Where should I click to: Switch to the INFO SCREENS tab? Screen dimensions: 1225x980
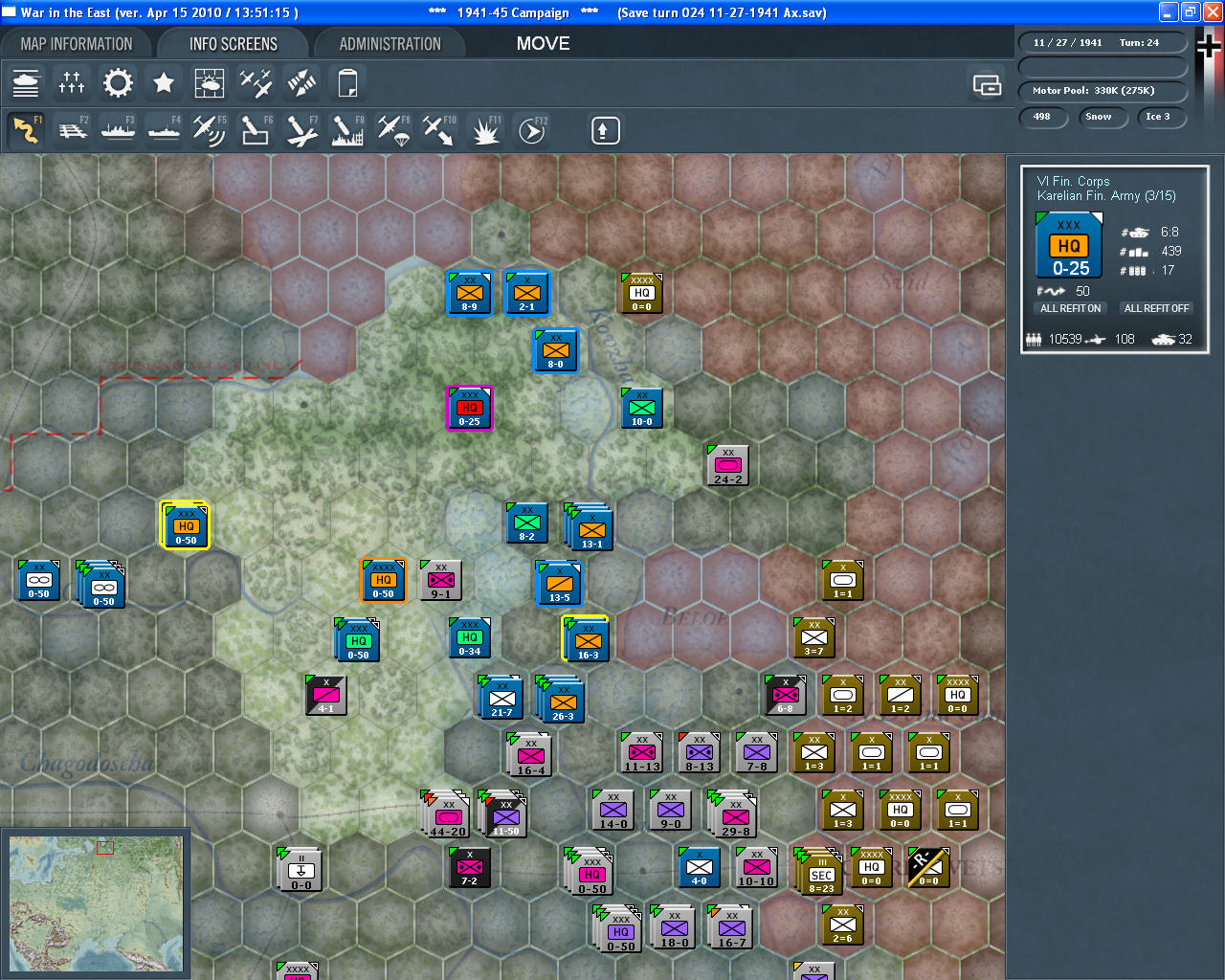coord(234,44)
